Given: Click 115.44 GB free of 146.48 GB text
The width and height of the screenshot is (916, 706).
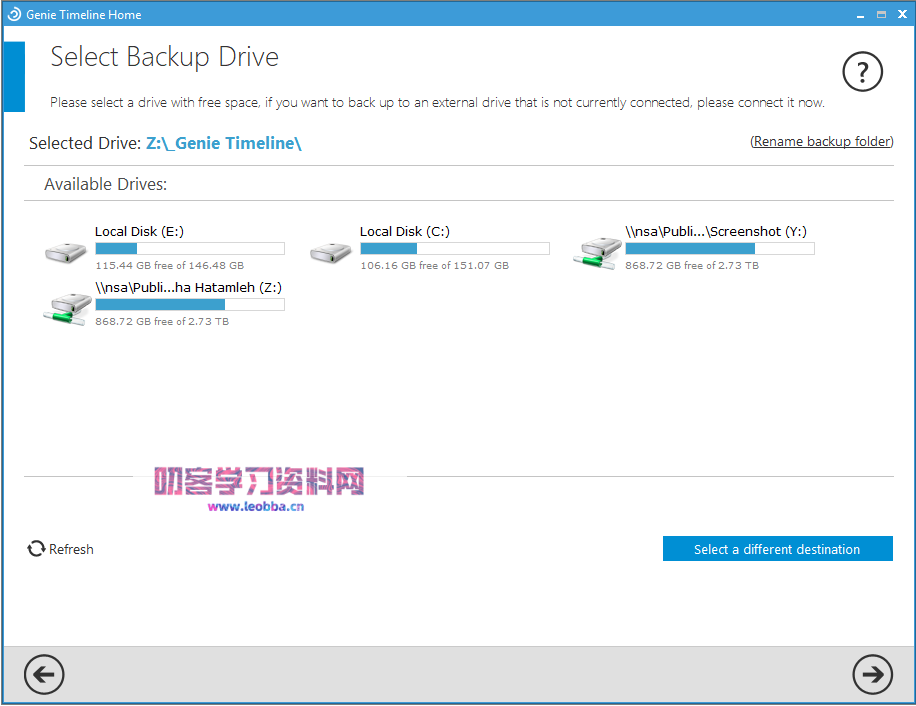Looking at the screenshot, I should [x=169, y=265].
